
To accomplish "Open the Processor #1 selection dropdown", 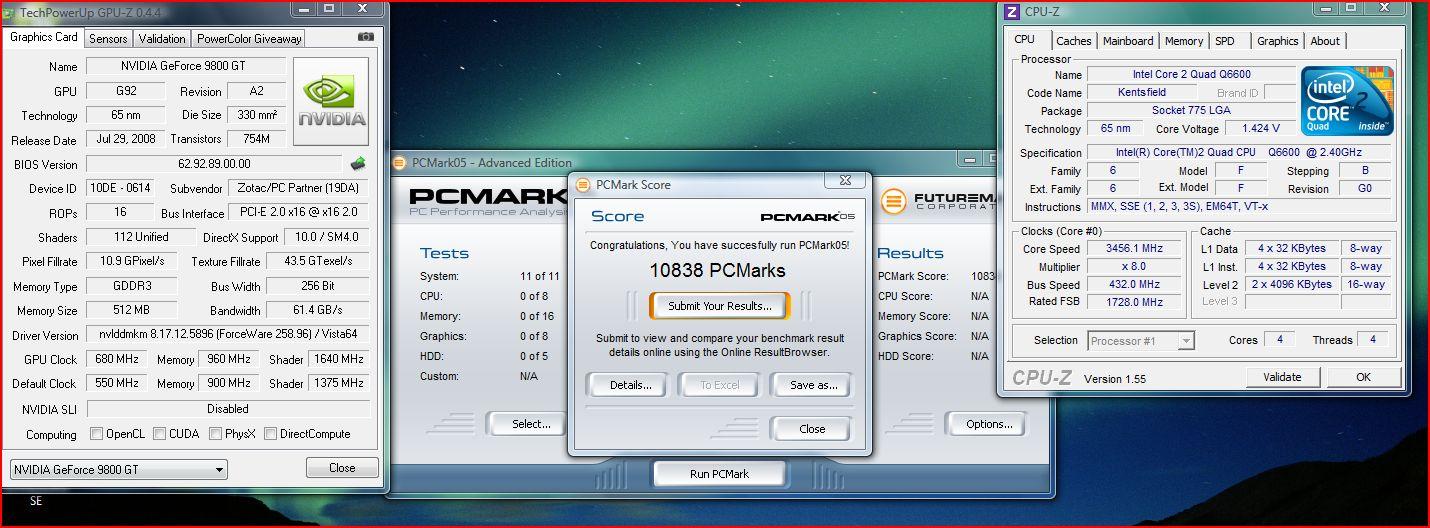I will point(1141,340).
